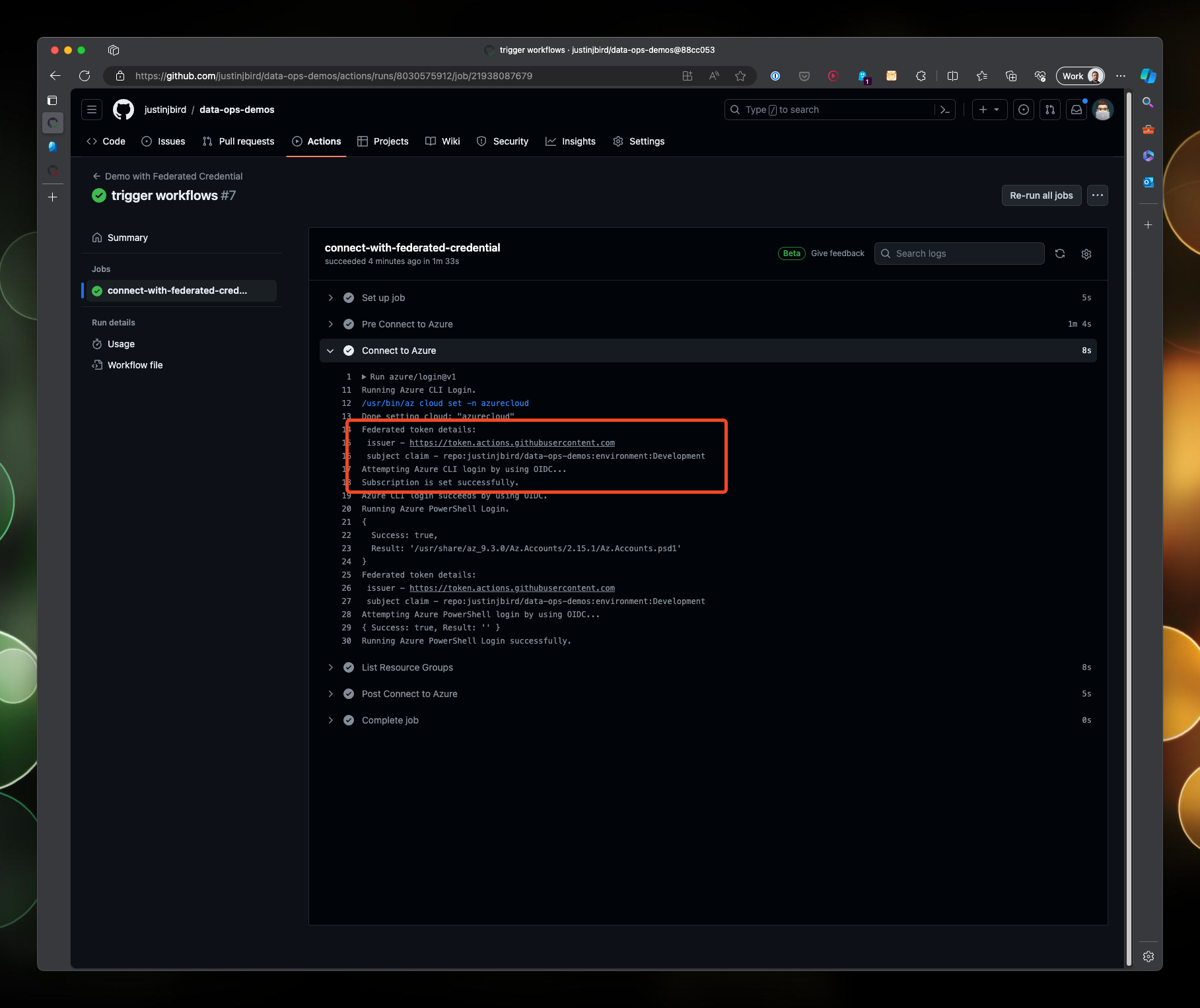Click the GitHub logo in the header

(123, 110)
